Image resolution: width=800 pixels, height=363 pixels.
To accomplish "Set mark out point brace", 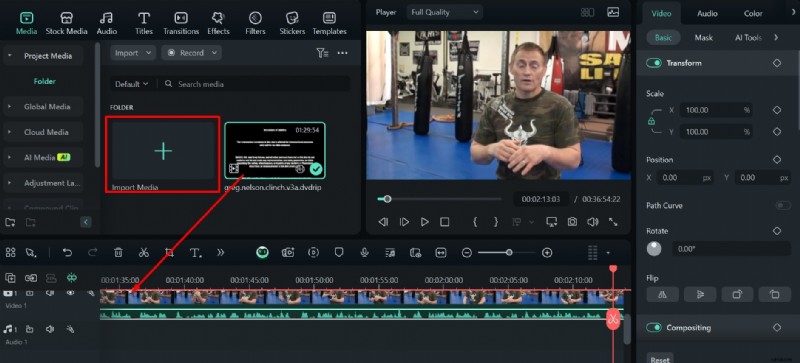I will 495,222.
